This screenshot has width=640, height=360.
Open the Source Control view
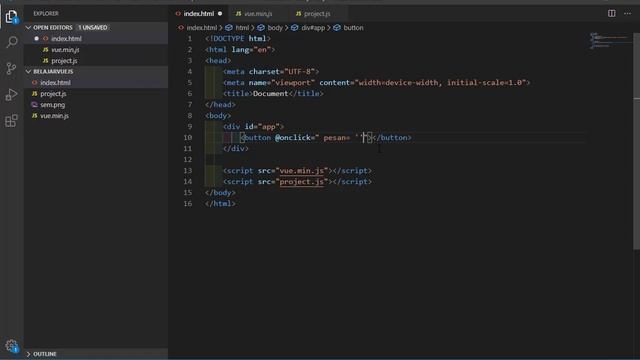[x=12, y=68]
